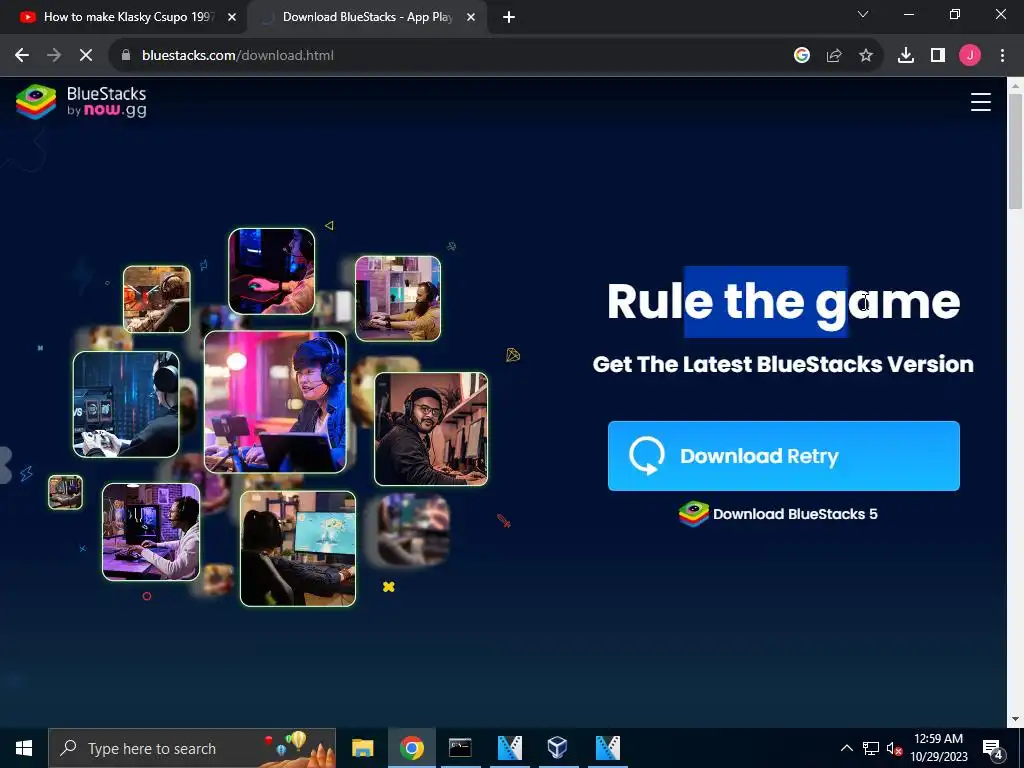Click the muted volume tray icon
The width and height of the screenshot is (1024, 768).
point(894,748)
